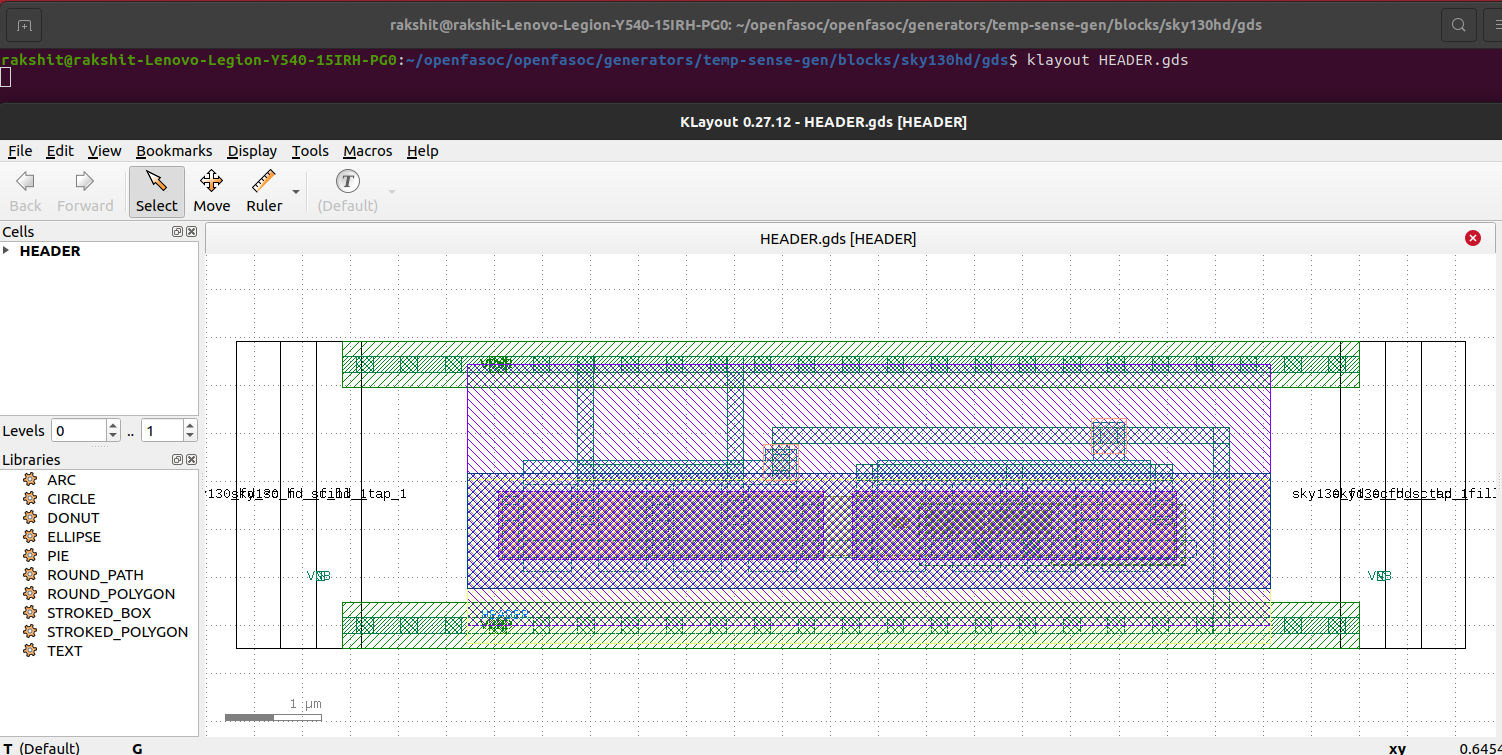Choose the Select arrow tool
The width and height of the screenshot is (1502, 755).
click(x=156, y=191)
